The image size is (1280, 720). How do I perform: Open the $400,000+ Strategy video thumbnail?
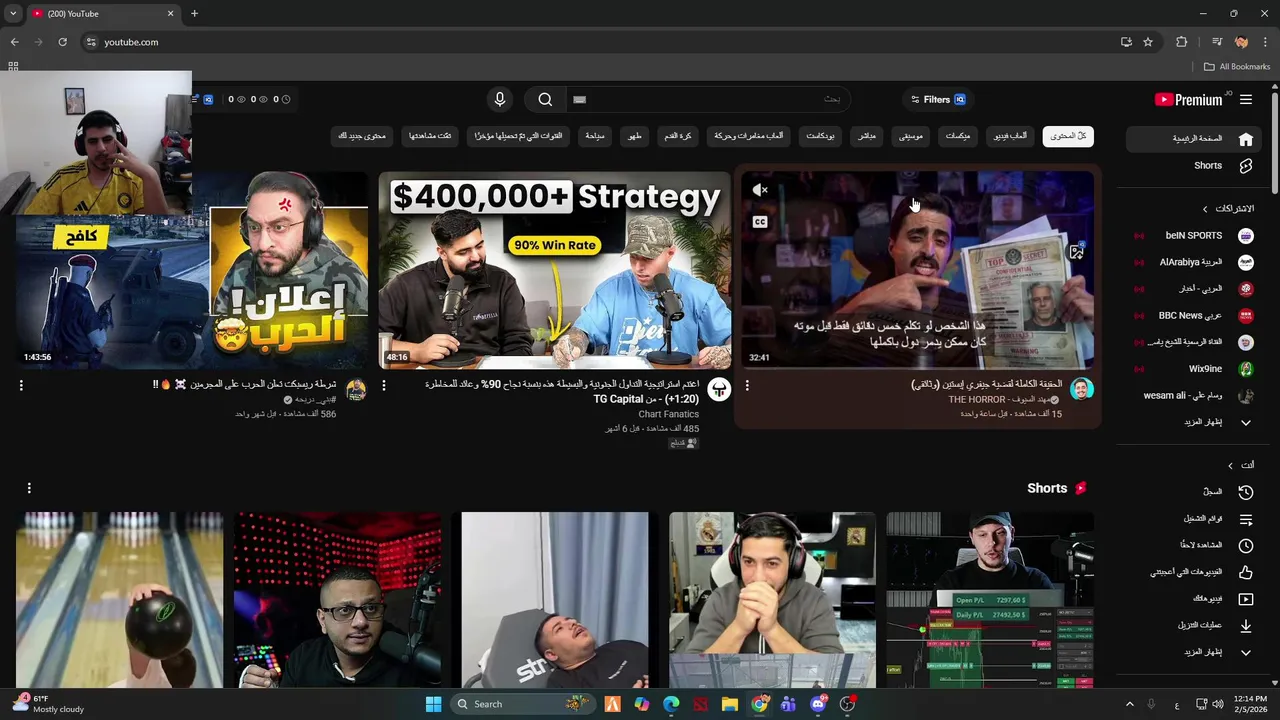click(555, 270)
